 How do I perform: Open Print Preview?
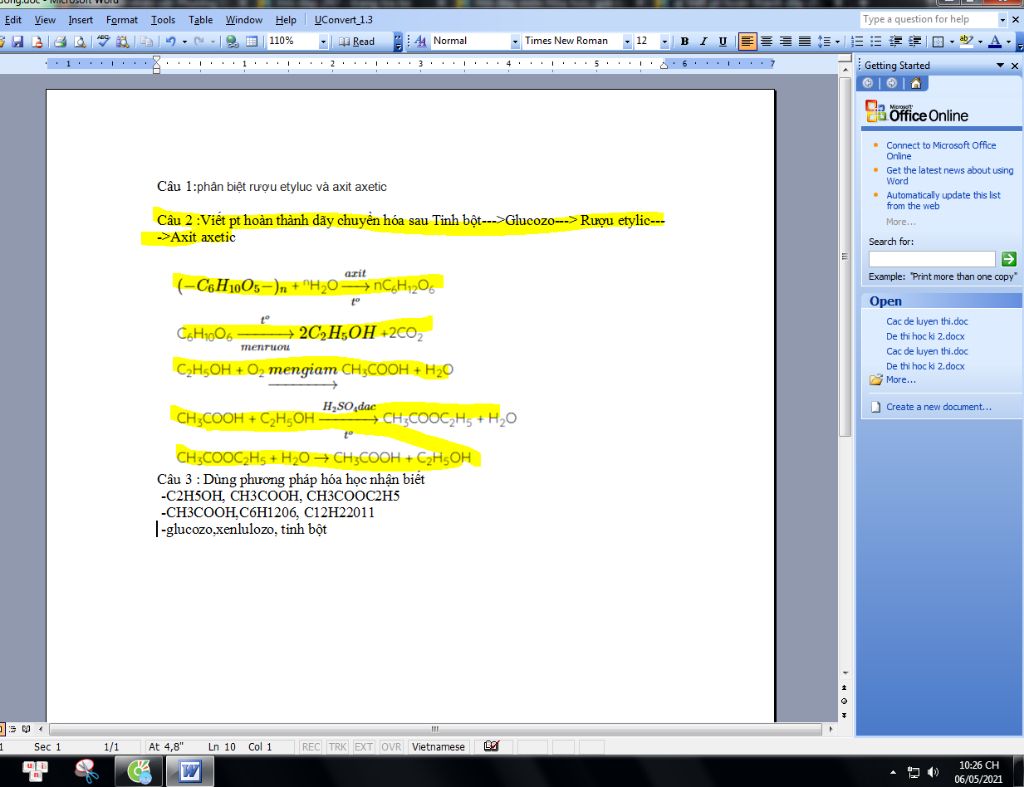pyautogui.click(x=80, y=42)
